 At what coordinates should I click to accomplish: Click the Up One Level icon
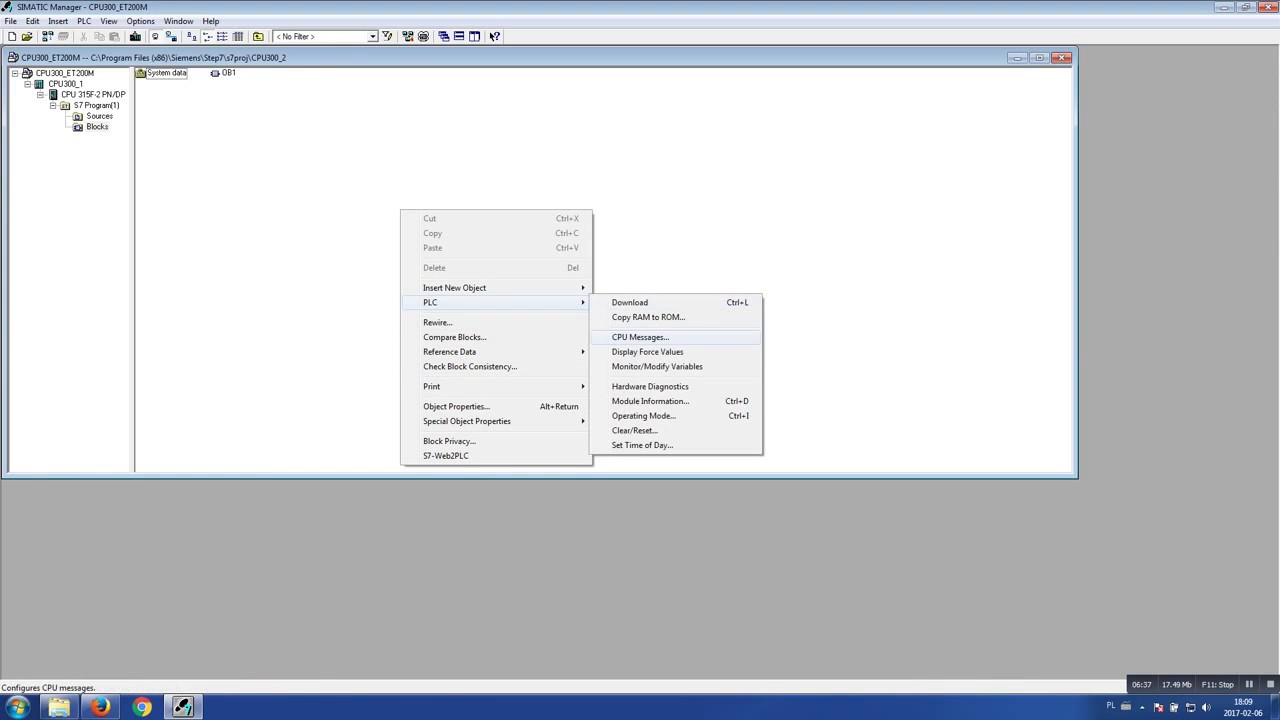pyautogui.click(x=258, y=36)
